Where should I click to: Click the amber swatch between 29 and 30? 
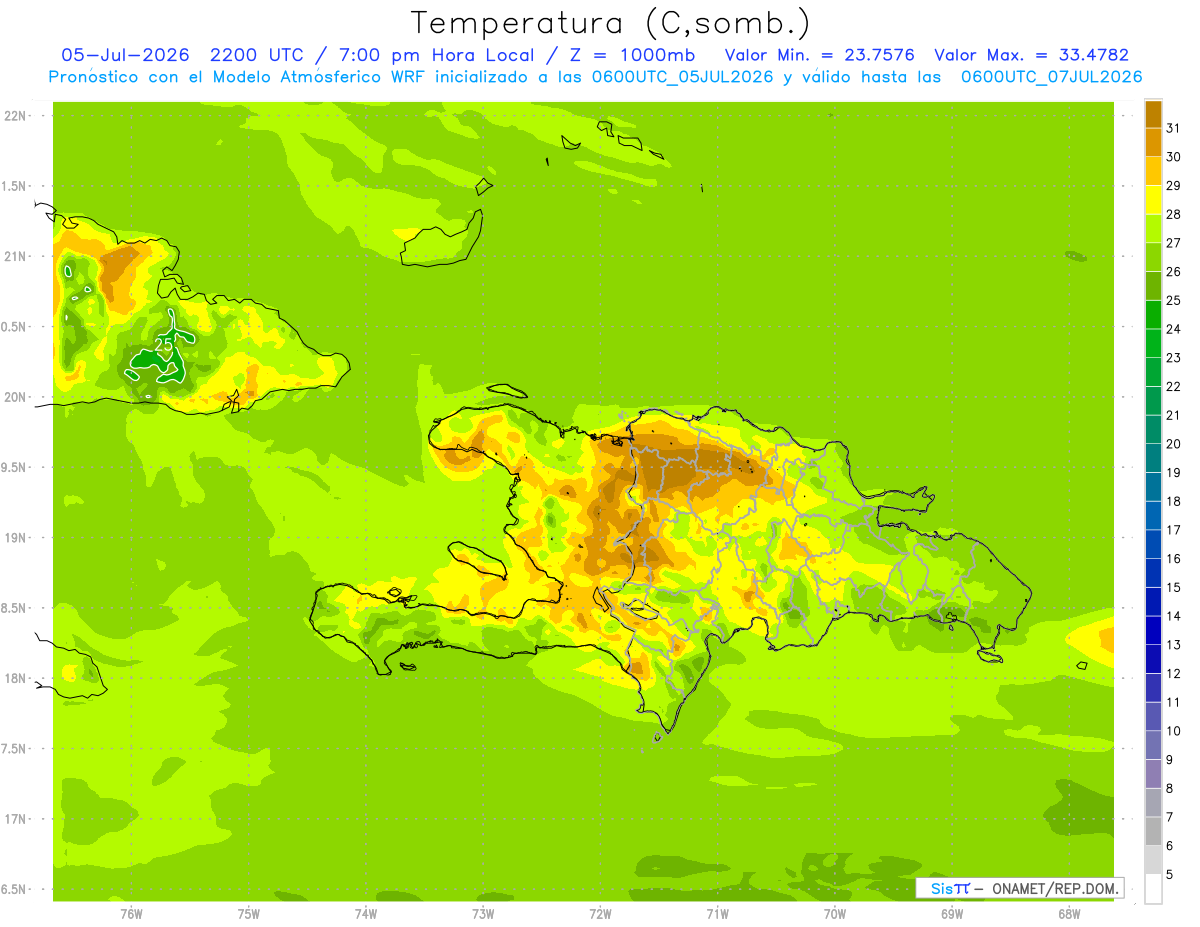tap(1153, 171)
